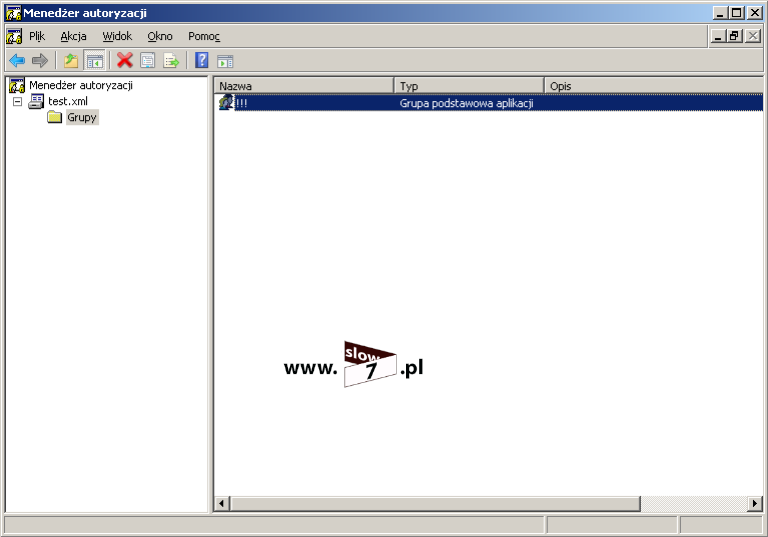Select the test.xml store icon
This screenshot has width=768, height=537.
36,101
